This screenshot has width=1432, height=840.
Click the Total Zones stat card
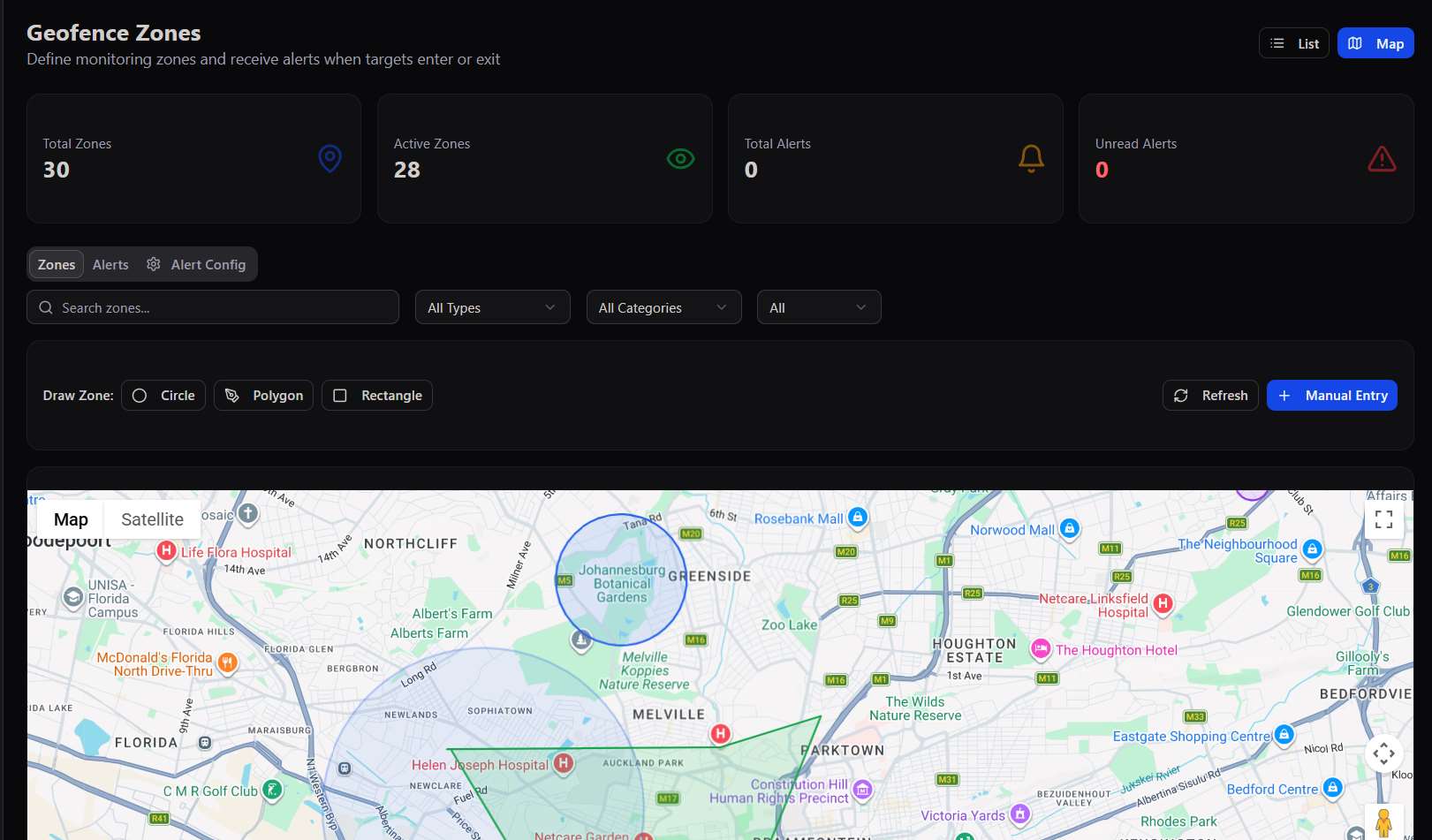tap(193, 158)
